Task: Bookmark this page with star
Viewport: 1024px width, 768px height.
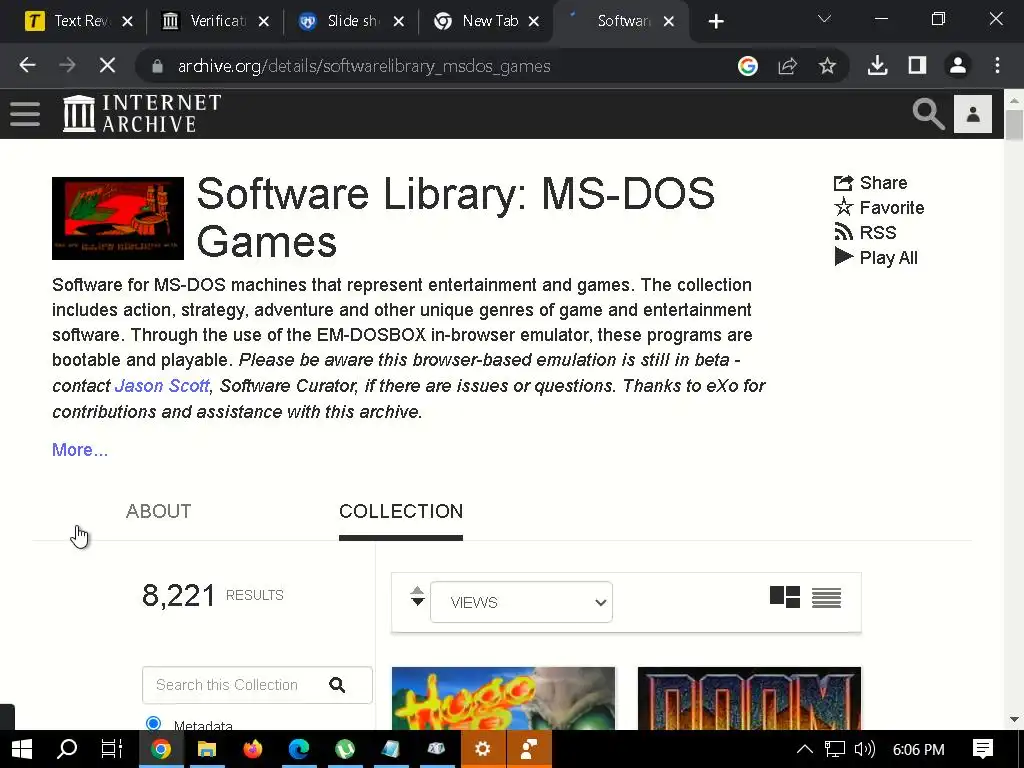Action: pos(827,65)
